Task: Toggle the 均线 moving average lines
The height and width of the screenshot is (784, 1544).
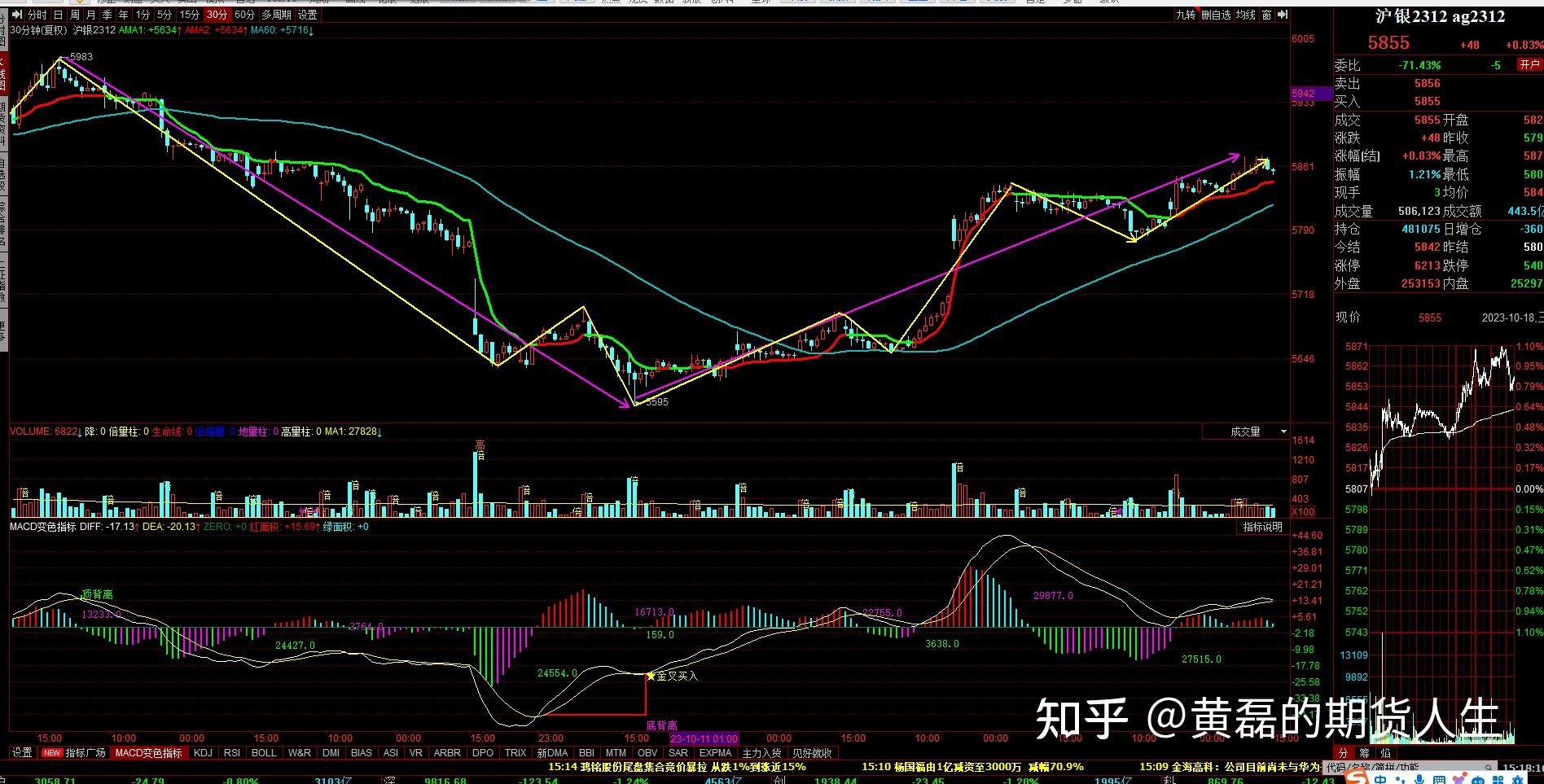Action: (x=1246, y=15)
